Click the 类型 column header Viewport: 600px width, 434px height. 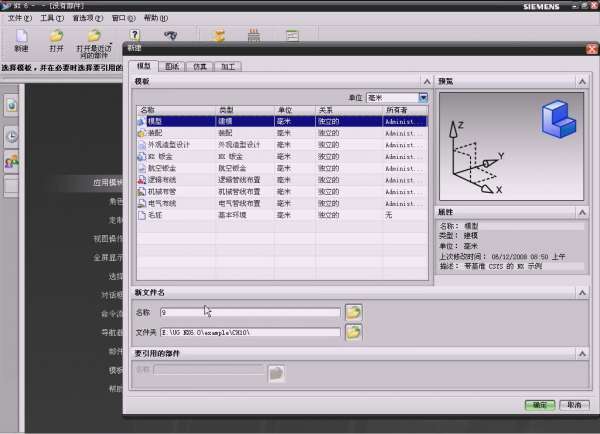pos(226,110)
